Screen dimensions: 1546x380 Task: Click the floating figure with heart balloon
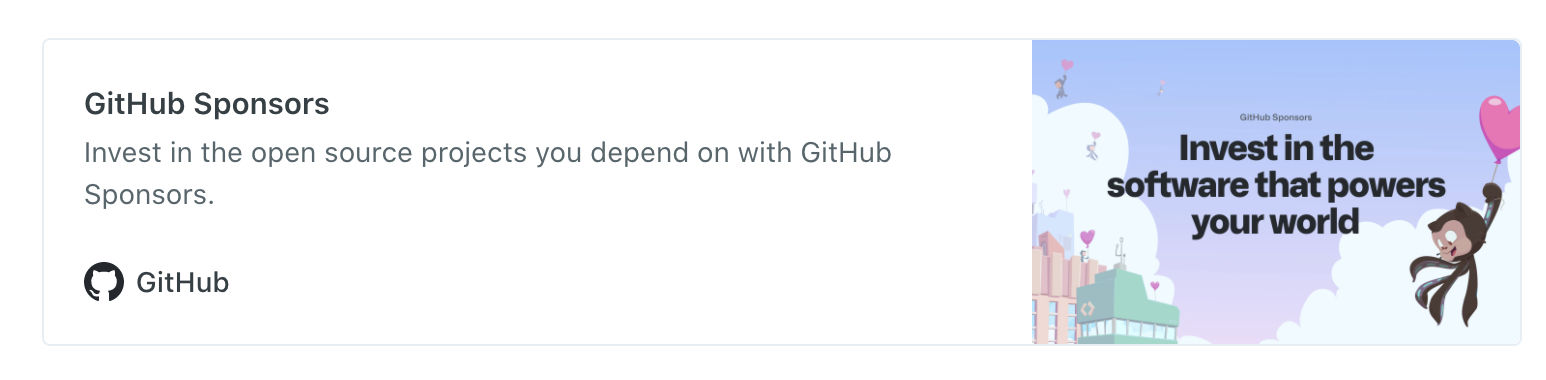point(1063,77)
